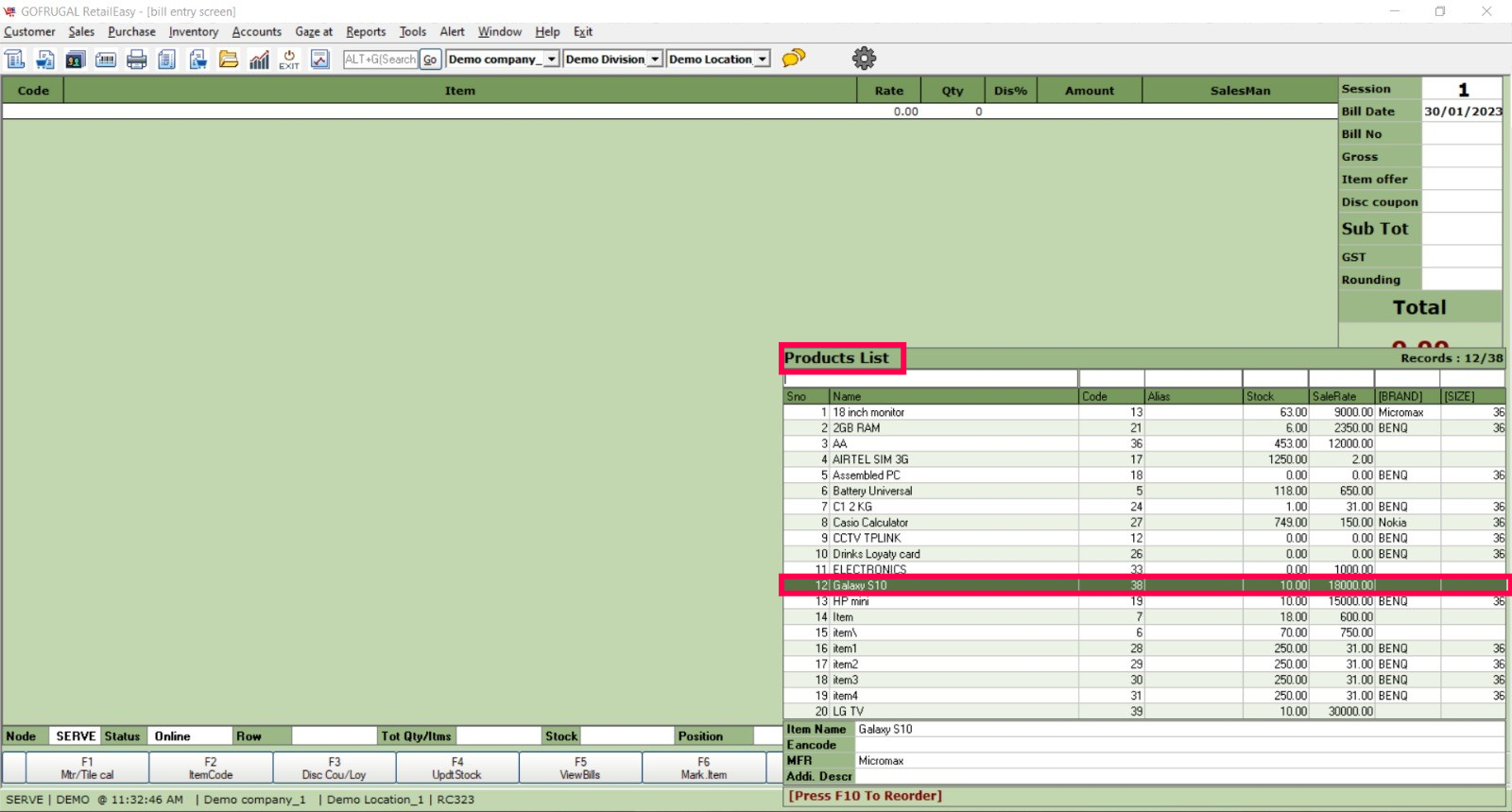The height and width of the screenshot is (812, 1512).
Task: Open the Alert menu
Action: 452,32
